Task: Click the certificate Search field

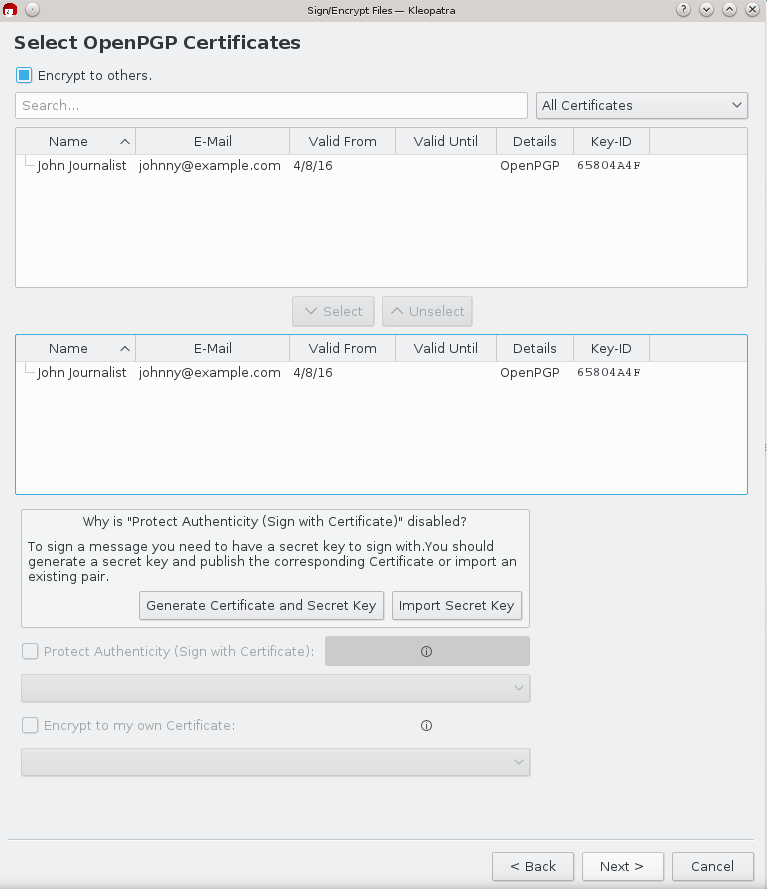Action: (x=271, y=105)
